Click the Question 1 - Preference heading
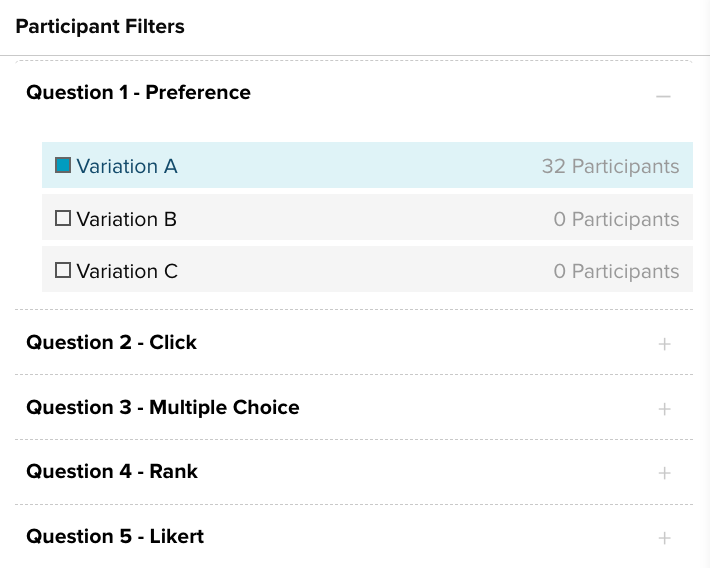Screen dimensions: 710x568 138,93
